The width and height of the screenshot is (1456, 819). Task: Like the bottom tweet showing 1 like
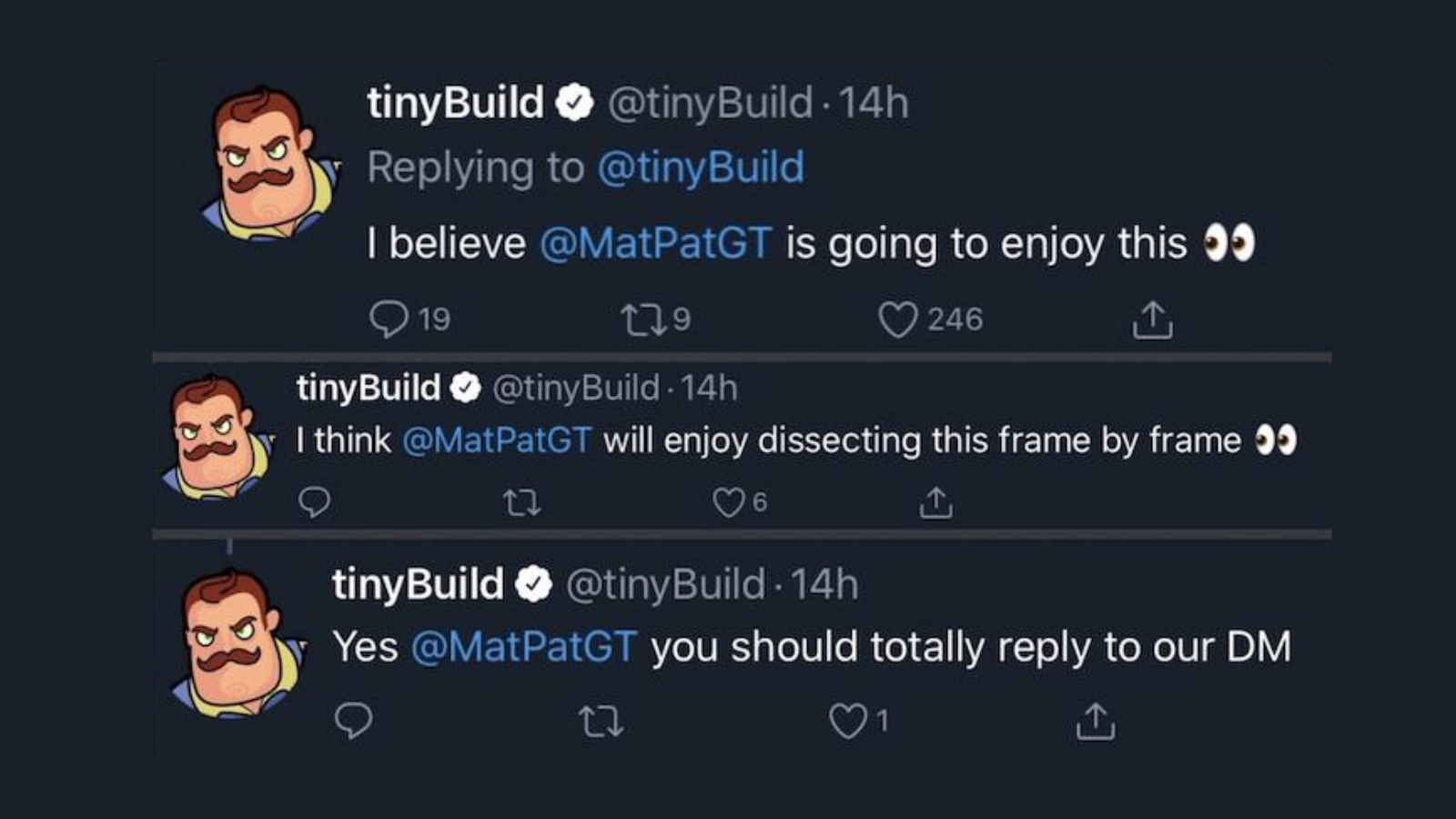tap(847, 722)
